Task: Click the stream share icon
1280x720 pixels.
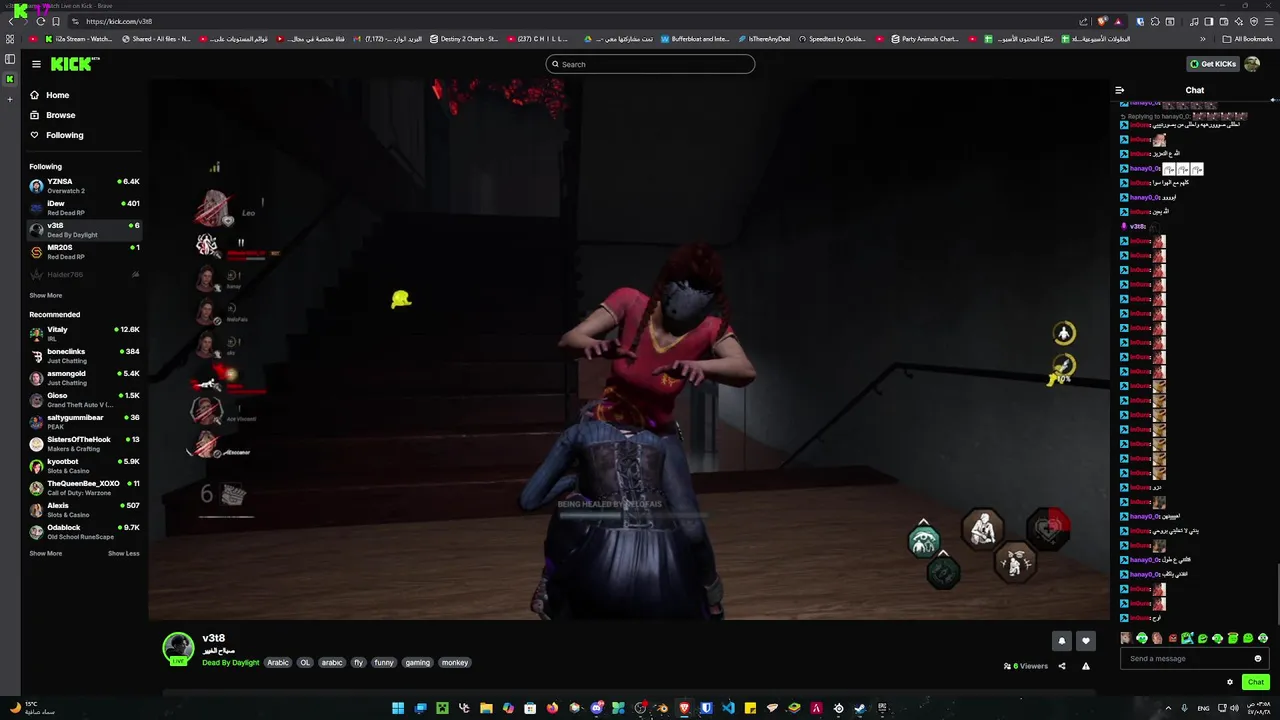Action: coord(1062,666)
